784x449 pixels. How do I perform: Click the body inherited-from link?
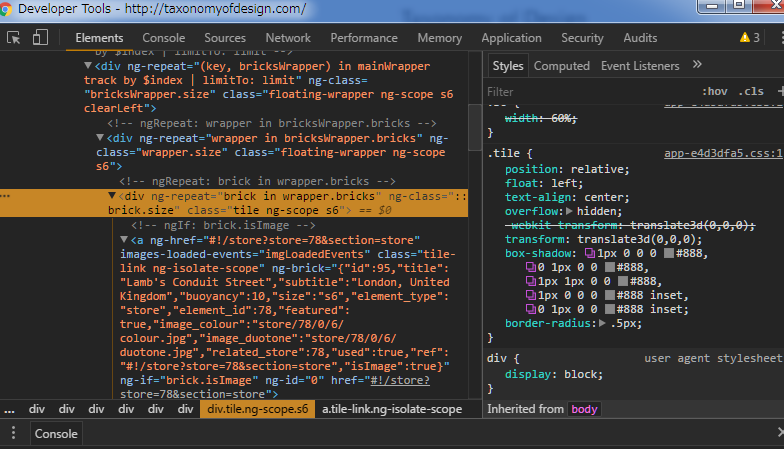[583, 409]
